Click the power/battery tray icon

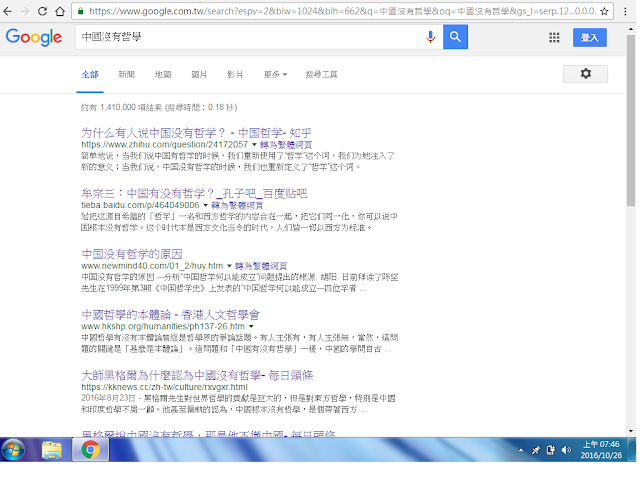pos(551,450)
